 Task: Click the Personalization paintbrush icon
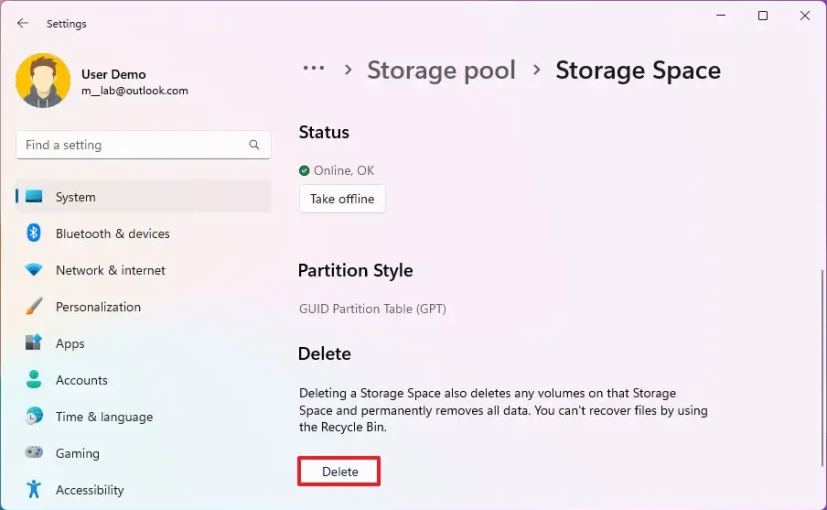[x=34, y=306]
